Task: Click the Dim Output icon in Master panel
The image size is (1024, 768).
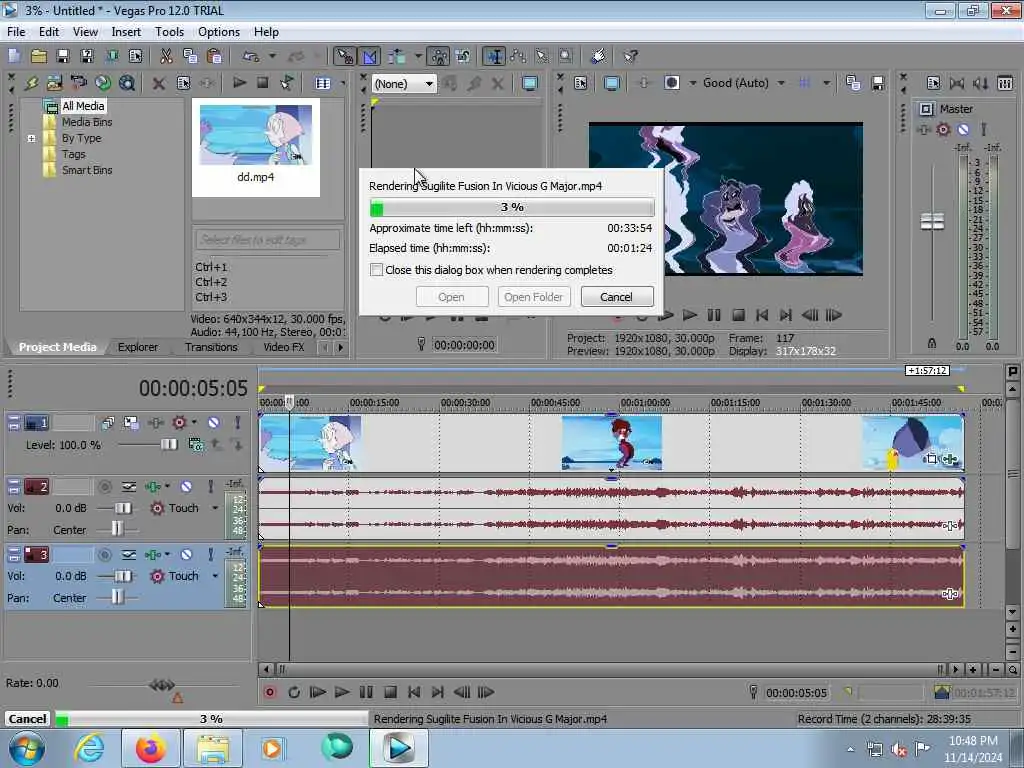Action: click(981, 83)
